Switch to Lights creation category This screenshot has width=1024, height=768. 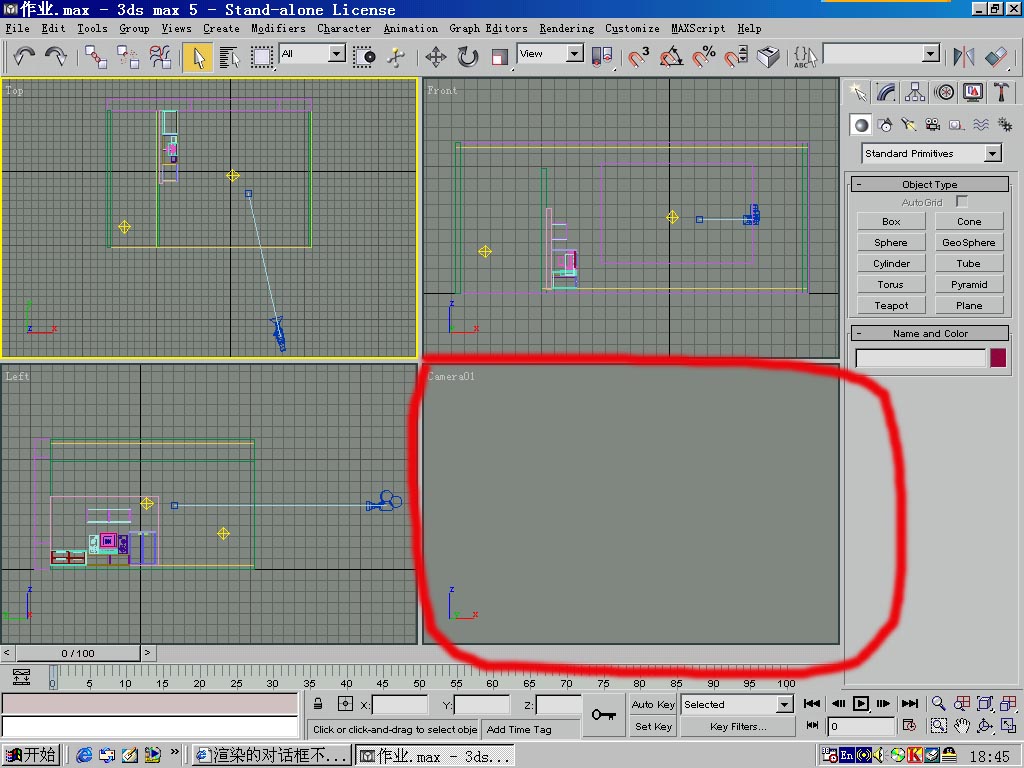(909, 125)
